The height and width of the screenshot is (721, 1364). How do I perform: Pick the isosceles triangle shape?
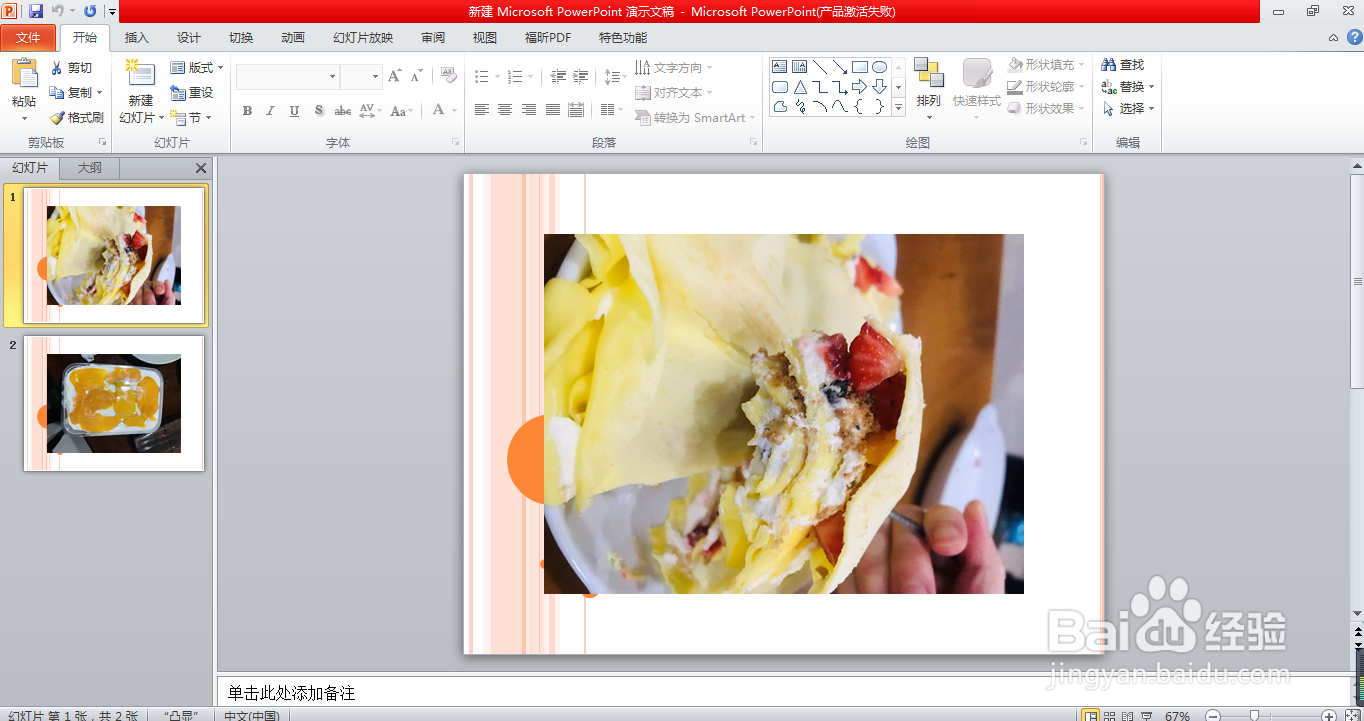[x=800, y=87]
